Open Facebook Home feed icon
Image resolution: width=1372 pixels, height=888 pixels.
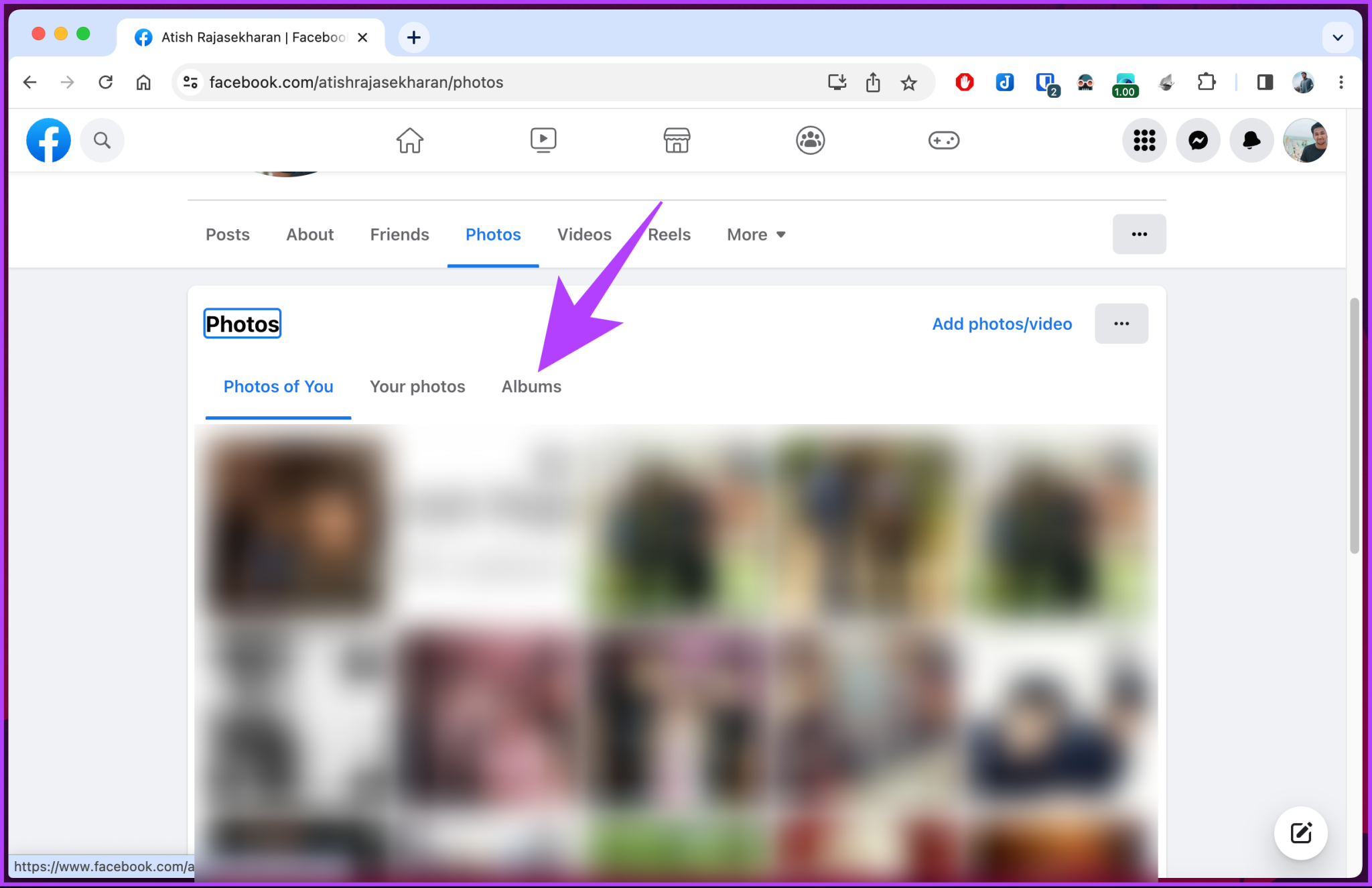409,140
